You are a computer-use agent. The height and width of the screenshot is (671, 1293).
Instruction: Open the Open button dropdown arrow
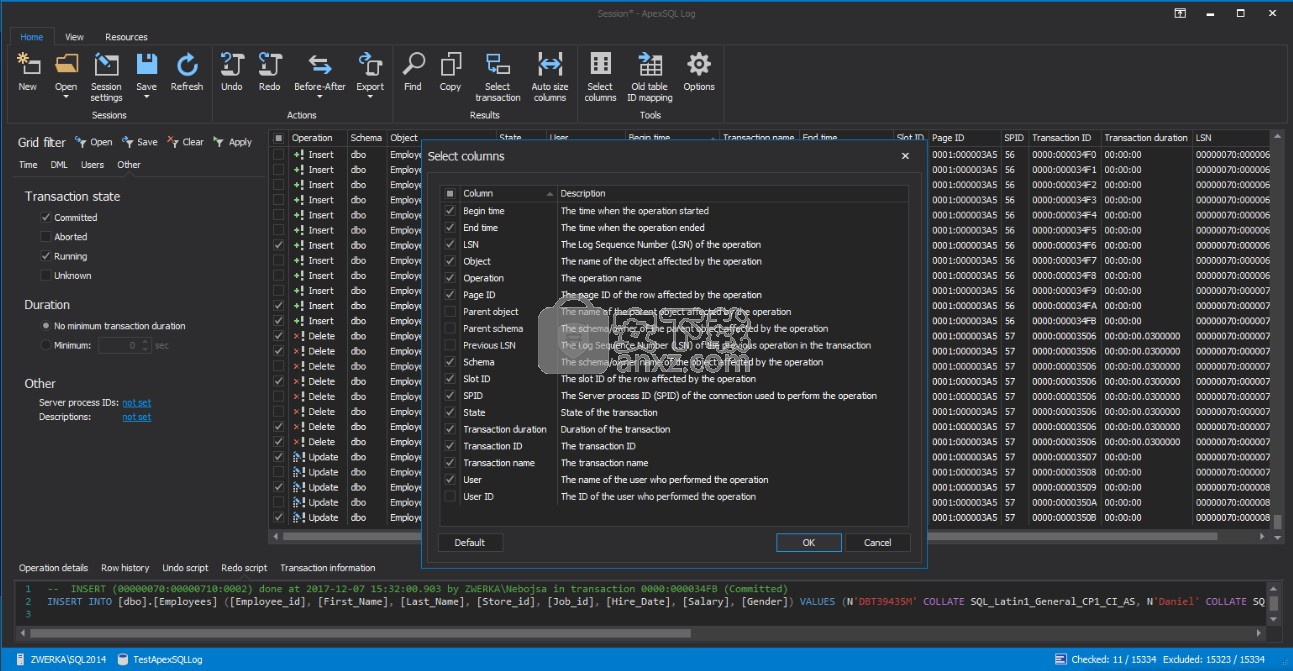coord(66,99)
